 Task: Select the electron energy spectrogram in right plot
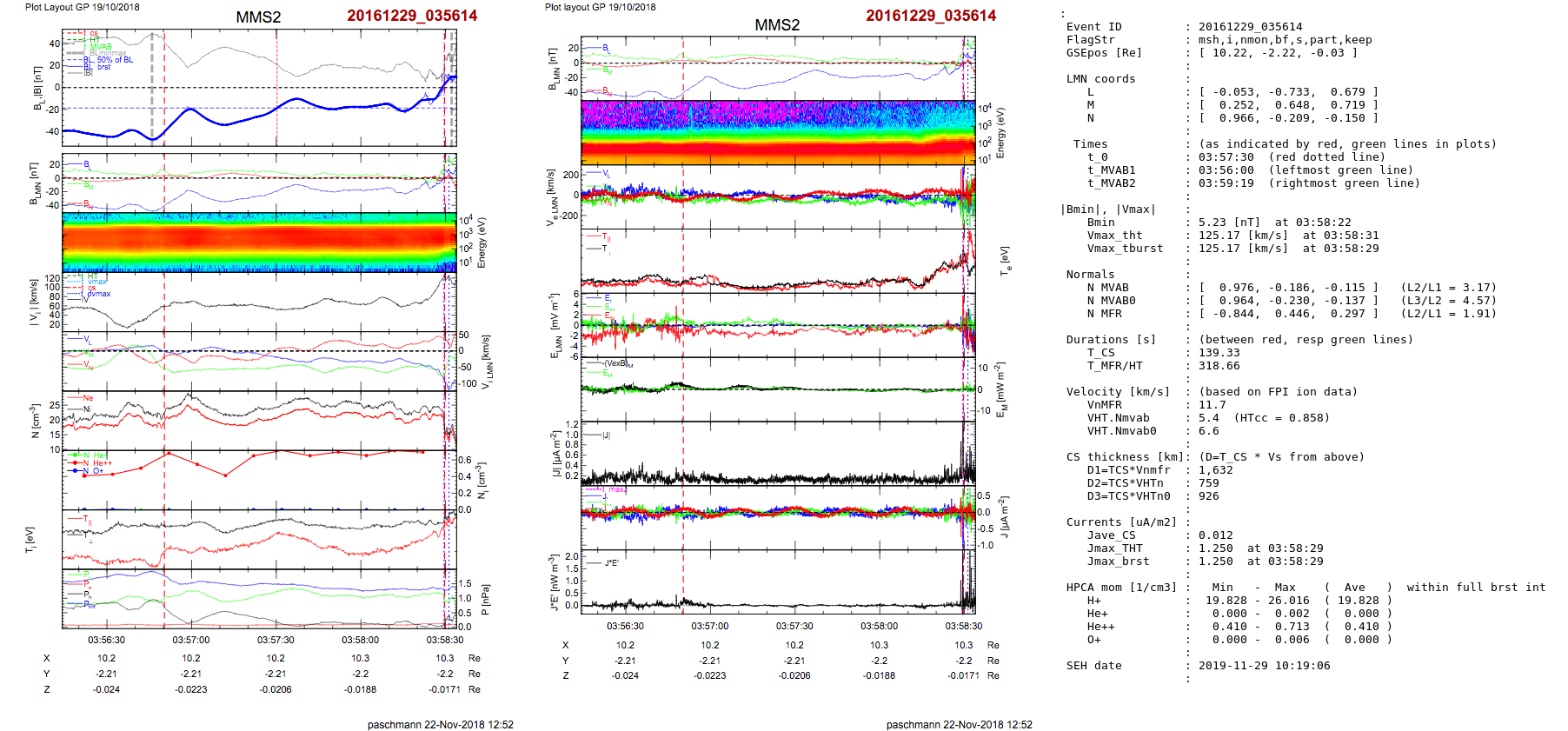coord(777,132)
